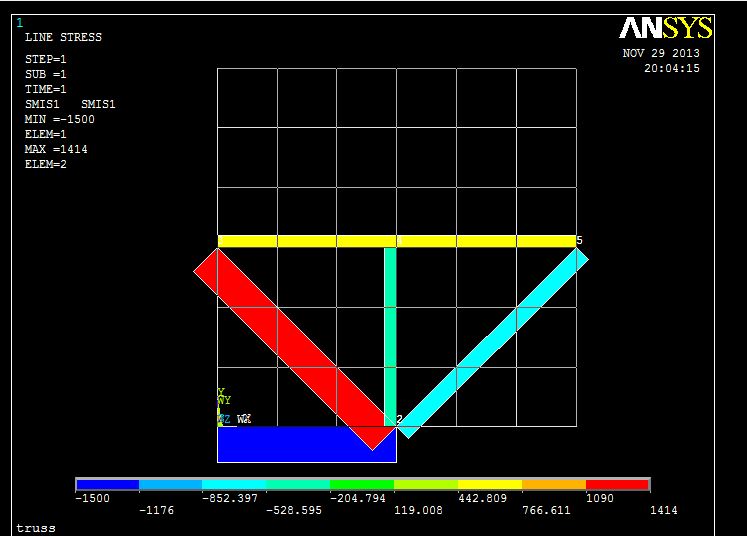
Task: Click the orange legend color band
Action: tap(554, 485)
